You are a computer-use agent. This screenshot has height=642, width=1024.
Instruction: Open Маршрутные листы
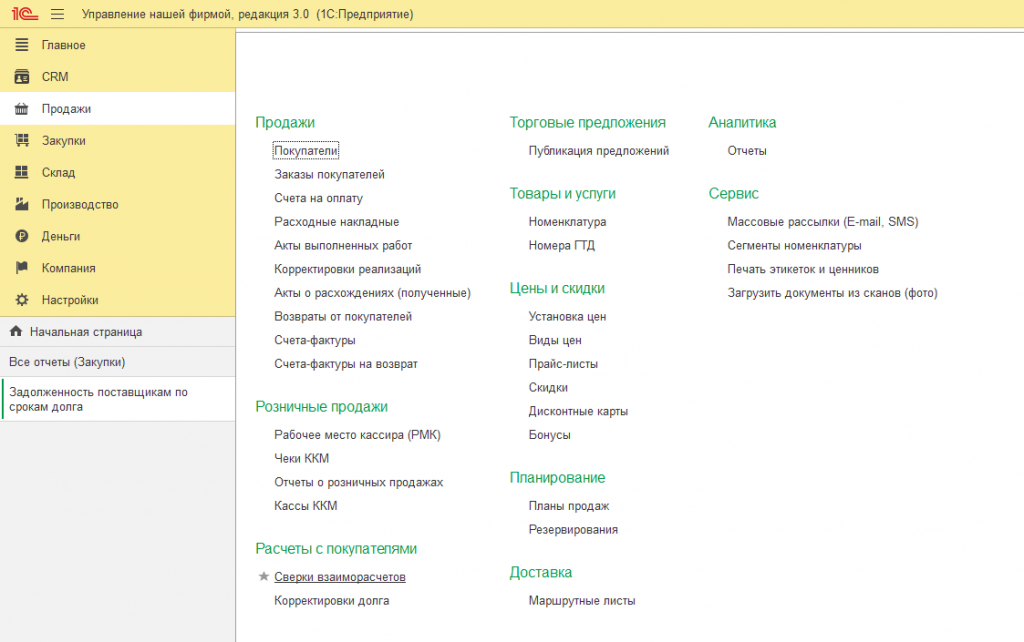point(582,600)
